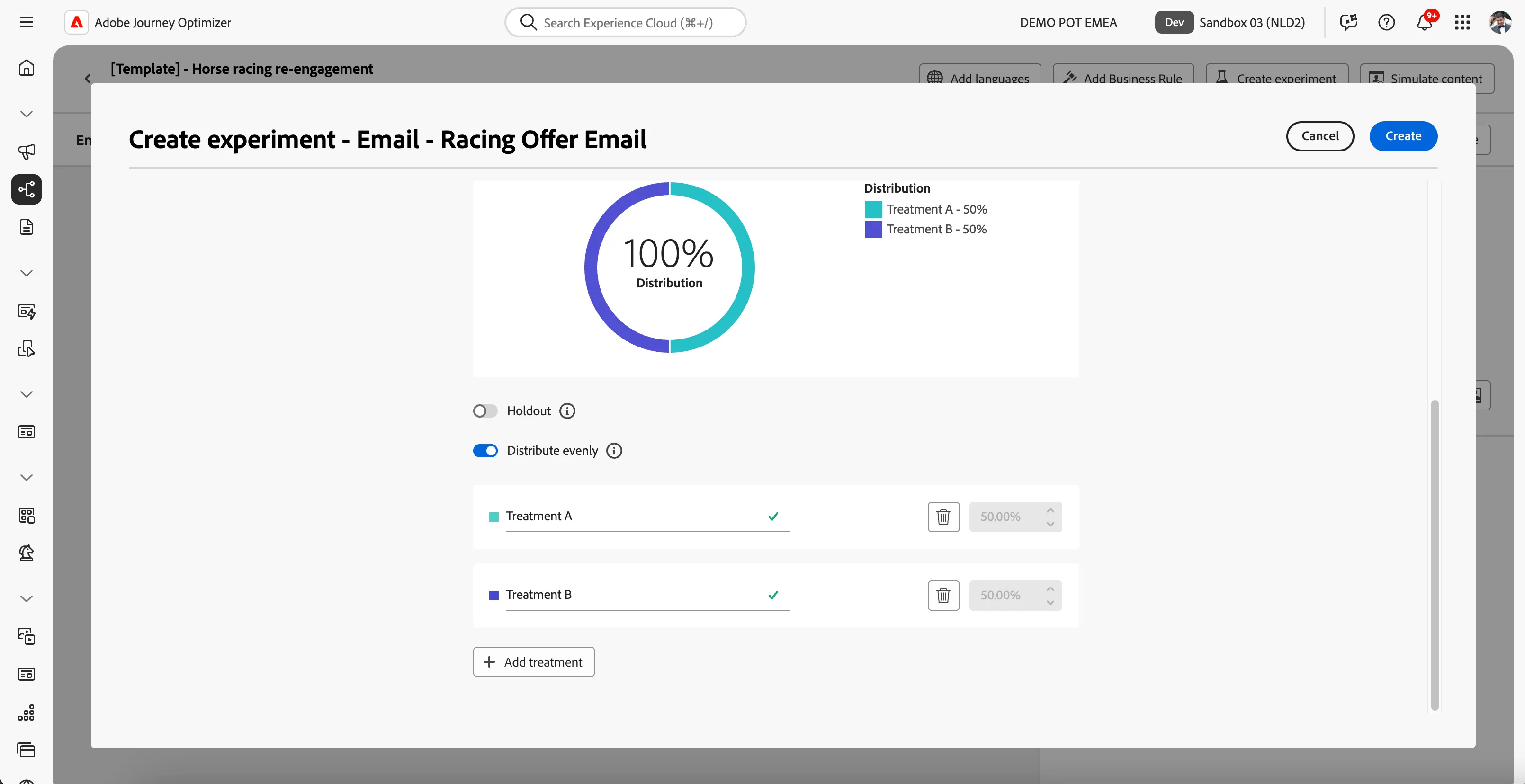1525x784 pixels.
Task: Open the chess knight icon in sidebar
Action: pos(26,553)
